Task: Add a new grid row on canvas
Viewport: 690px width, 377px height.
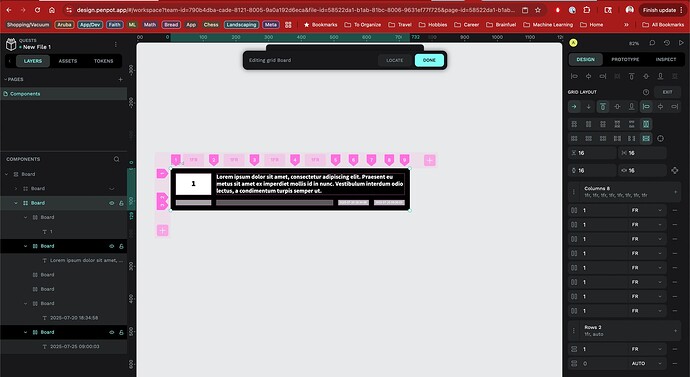Action: point(162,230)
